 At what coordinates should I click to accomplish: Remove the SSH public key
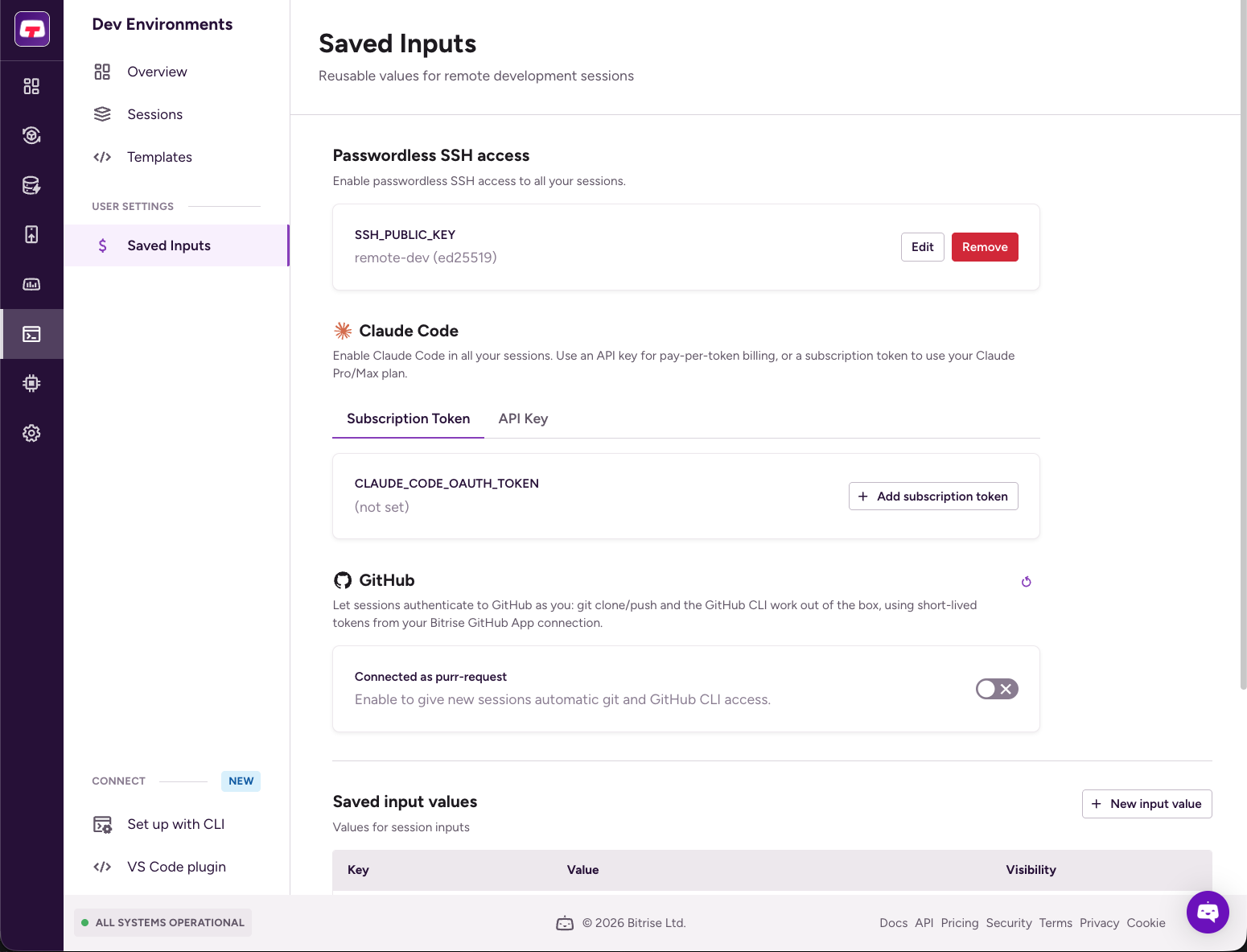pyautogui.click(x=985, y=247)
